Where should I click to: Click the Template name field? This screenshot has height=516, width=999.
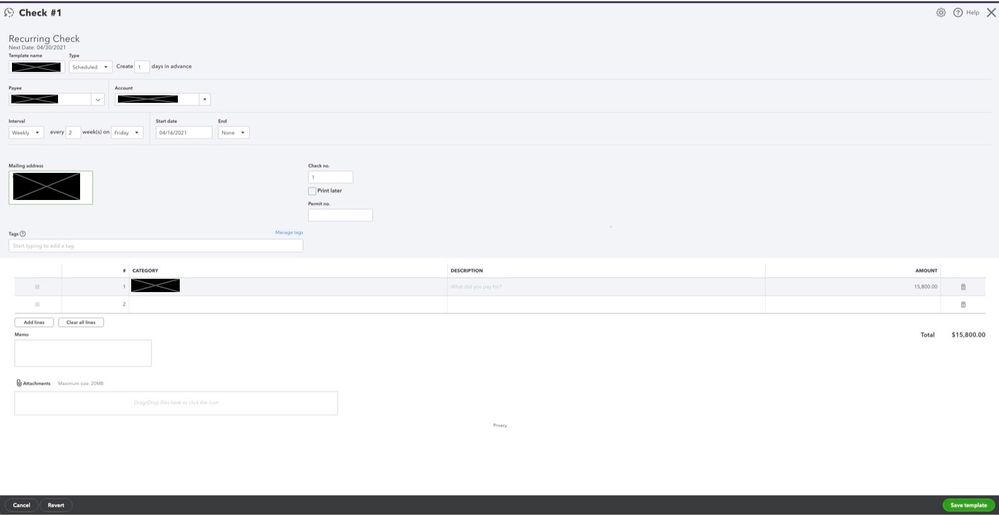pos(37,67)
